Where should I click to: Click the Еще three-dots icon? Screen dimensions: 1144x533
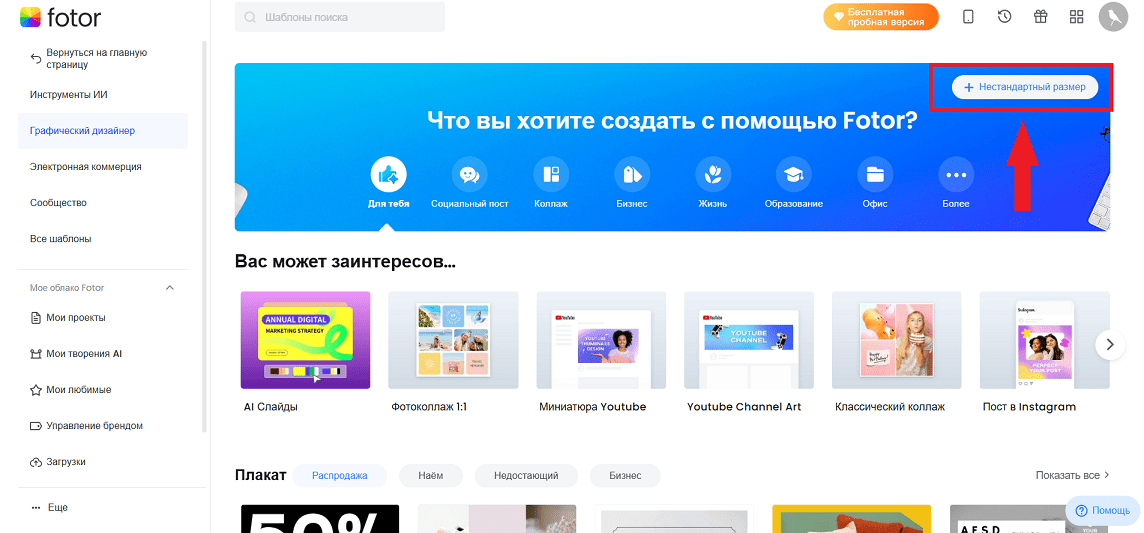[36, 507]
